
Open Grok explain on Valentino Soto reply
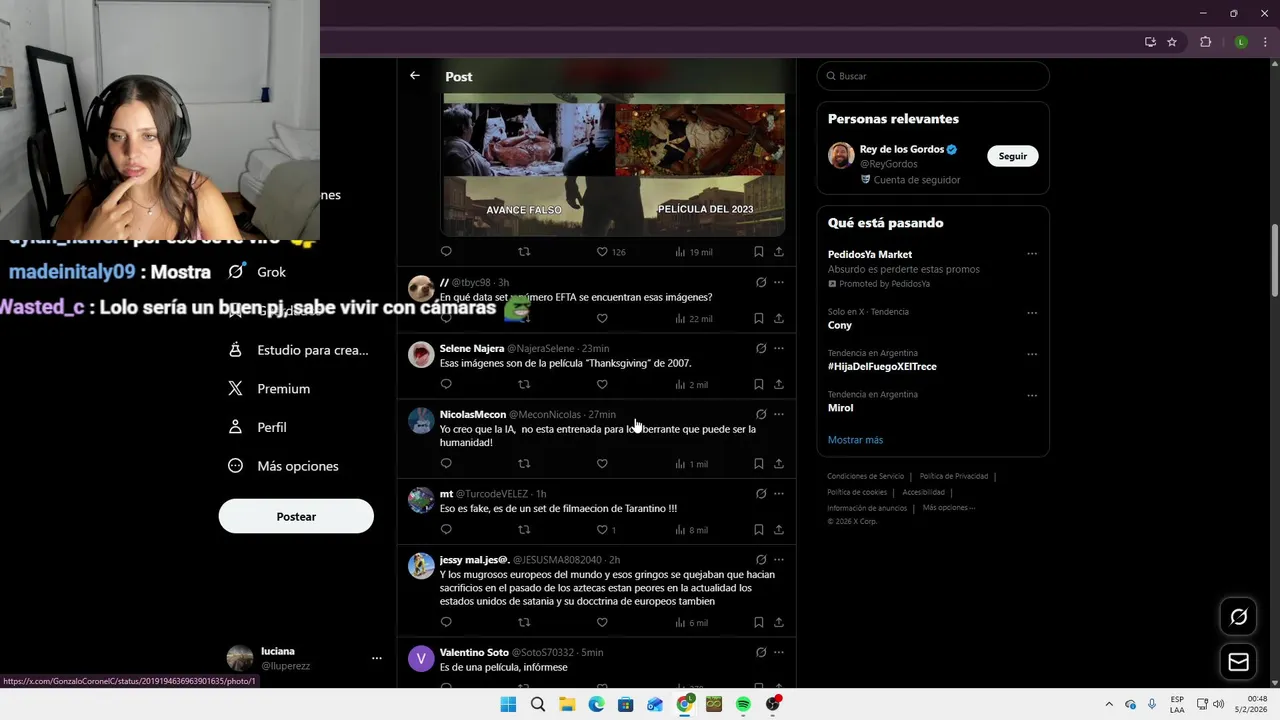761,652
